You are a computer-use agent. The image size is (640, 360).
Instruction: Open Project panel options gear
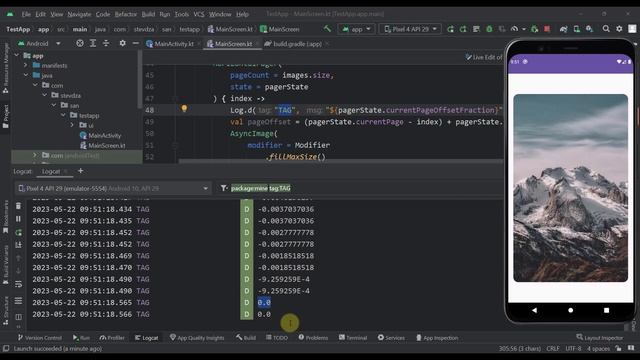click(122, 43)
